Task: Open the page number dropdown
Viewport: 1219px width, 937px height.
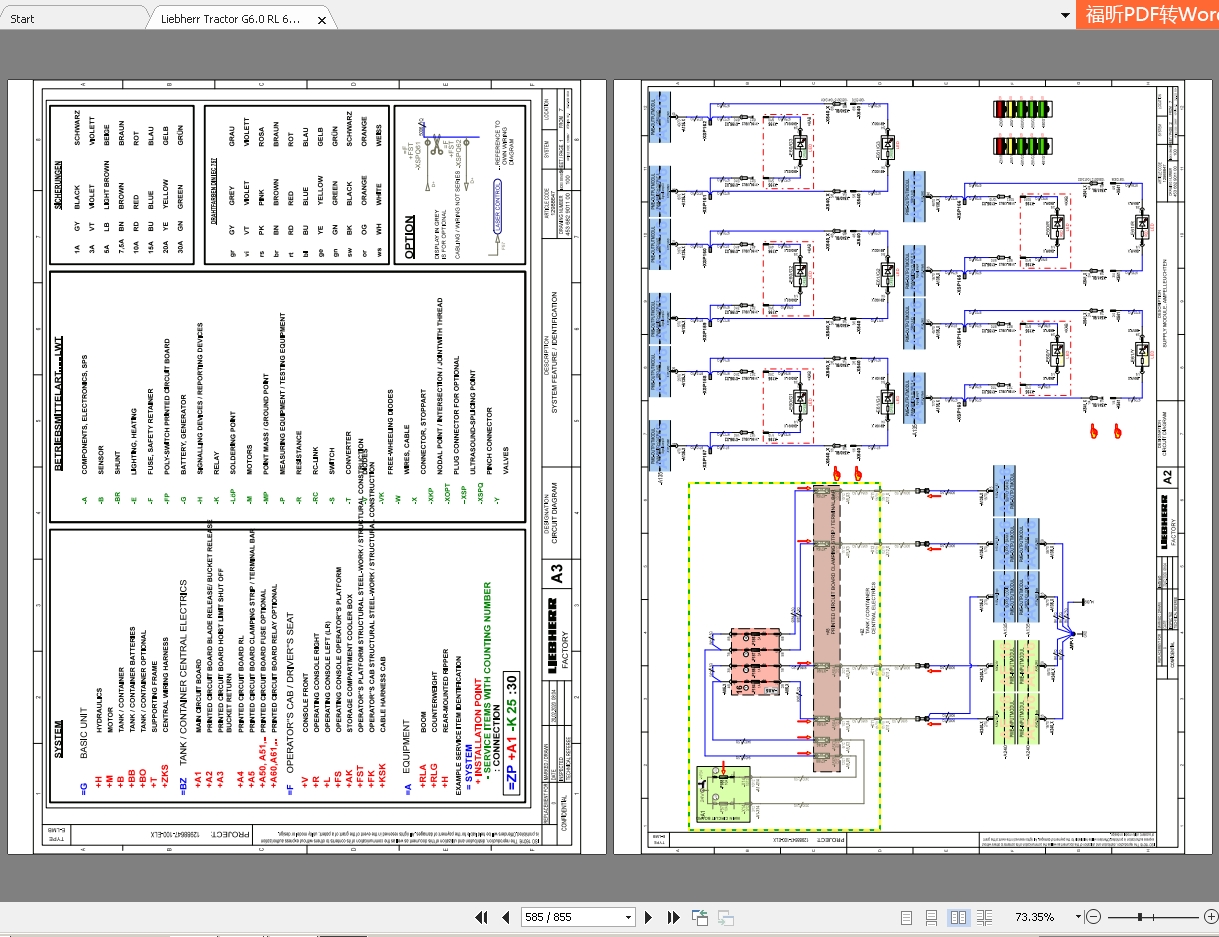Action: tap(629, 917)
